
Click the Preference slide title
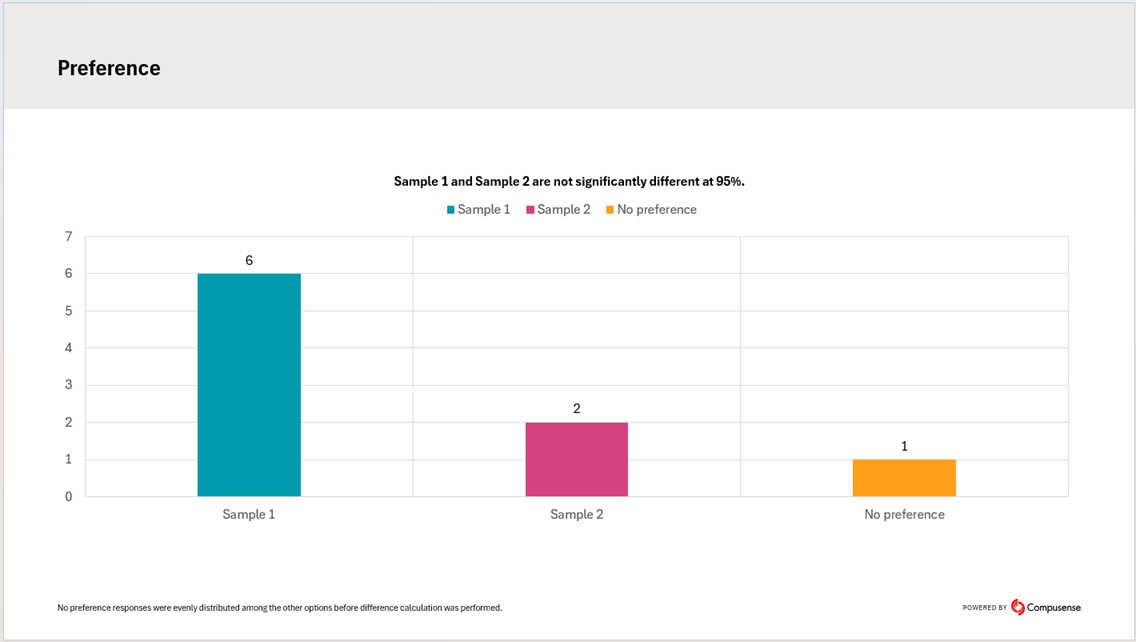(109, 68)
